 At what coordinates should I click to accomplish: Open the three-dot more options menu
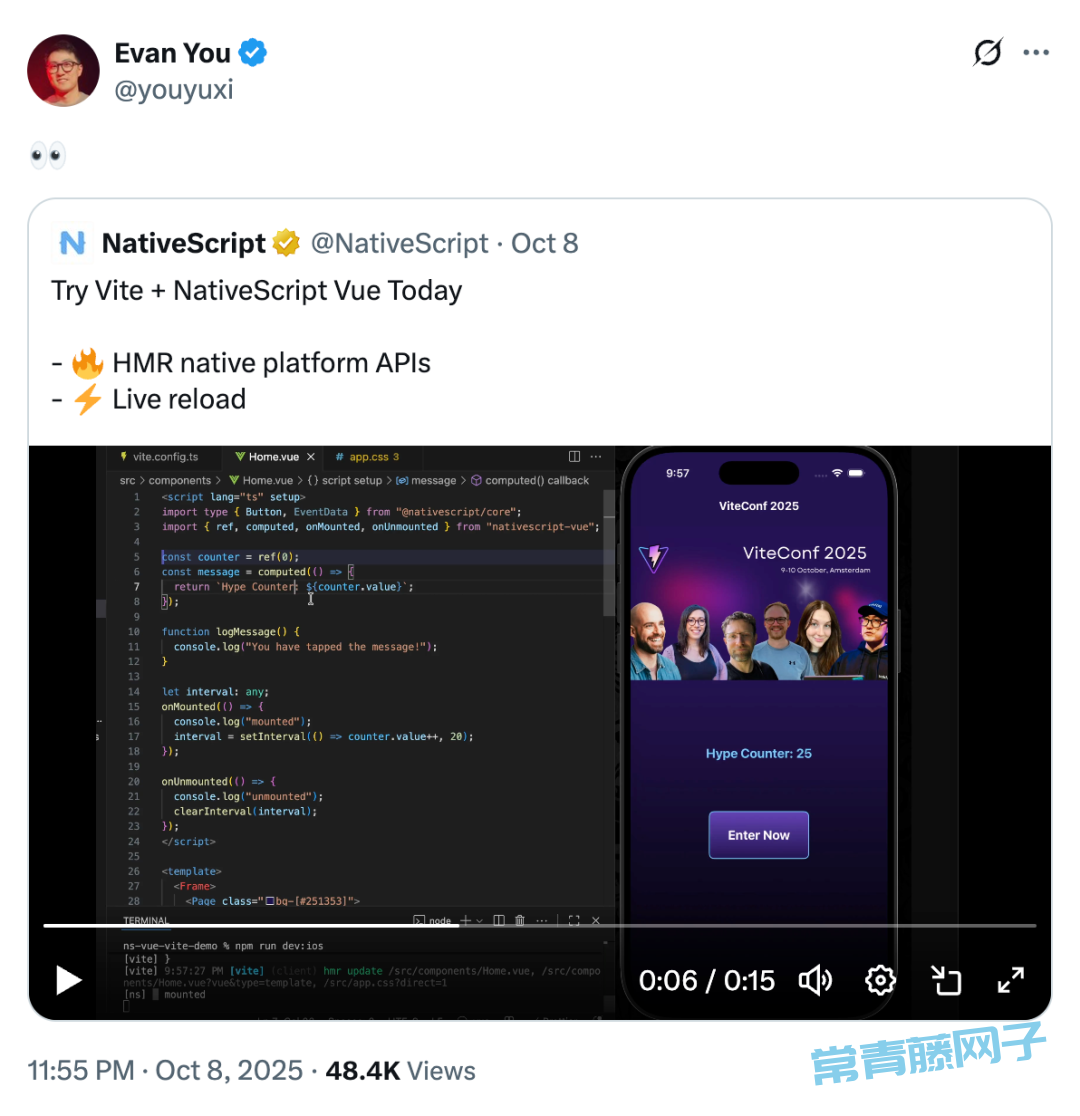tap(1036, 52)
